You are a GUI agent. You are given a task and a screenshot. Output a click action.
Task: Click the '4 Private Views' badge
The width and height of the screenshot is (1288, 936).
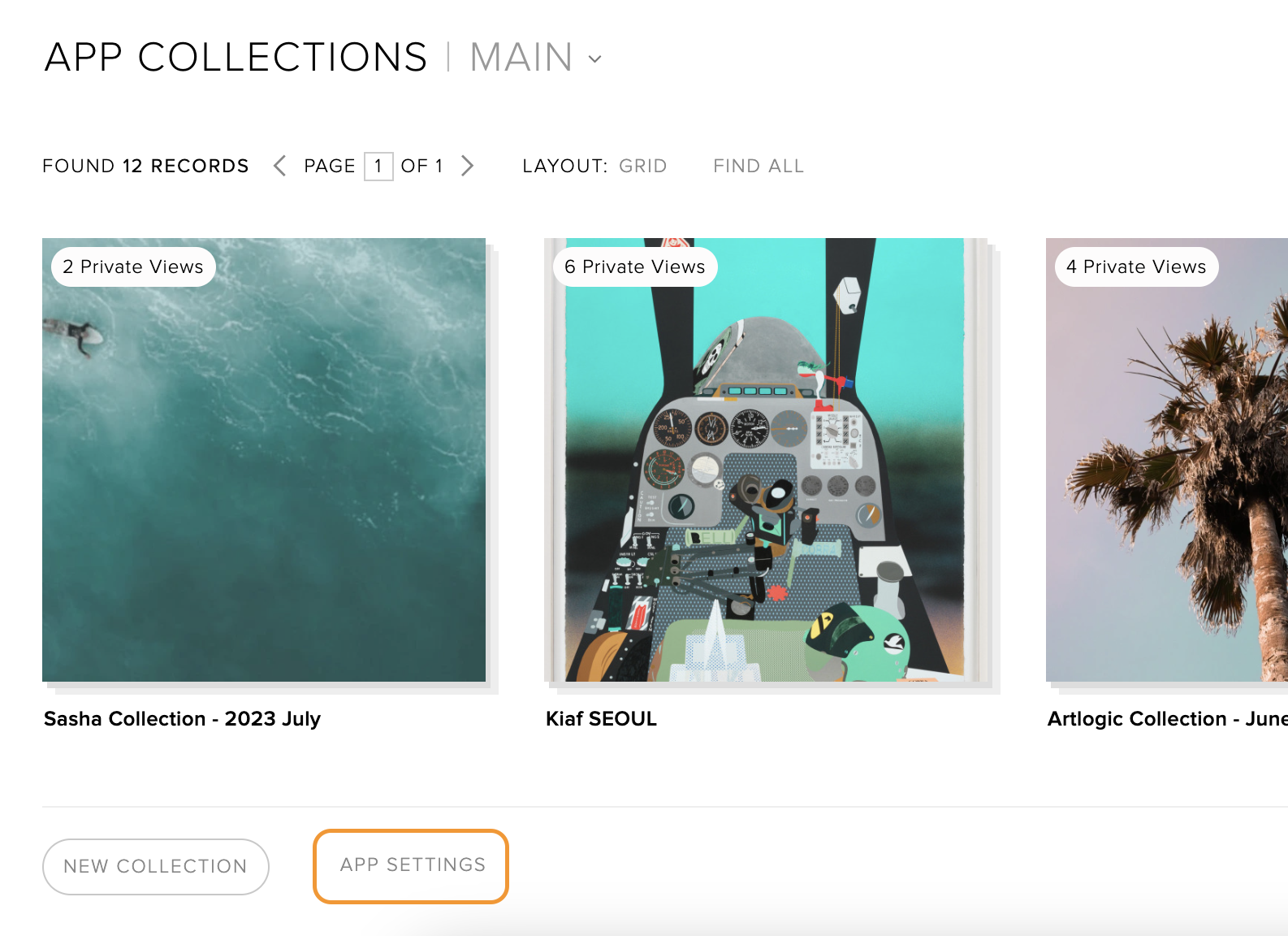tap(1136, 266)
